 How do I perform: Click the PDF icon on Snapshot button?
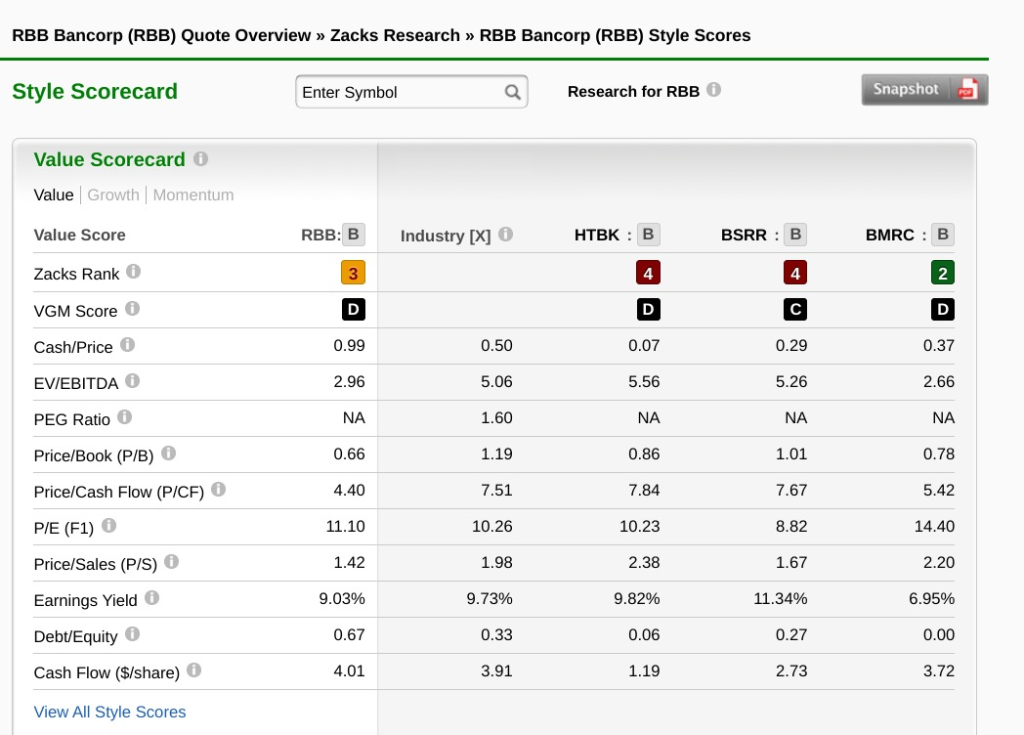tap(967, 90)
